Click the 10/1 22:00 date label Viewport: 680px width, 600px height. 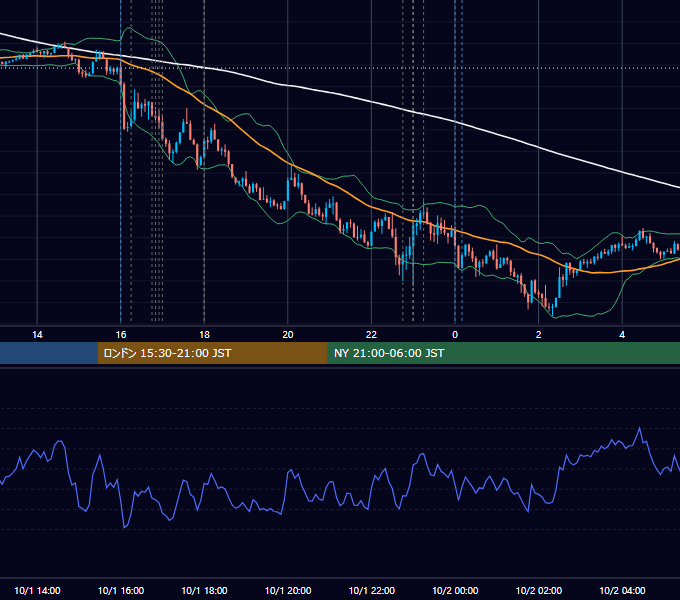coord(372,590)
